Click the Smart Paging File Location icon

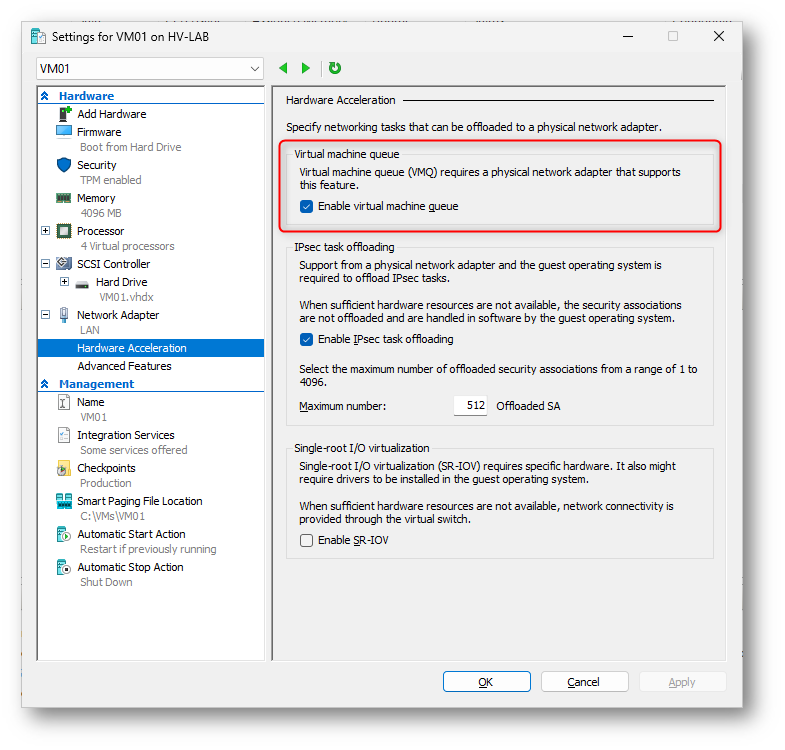click(64, 501)
